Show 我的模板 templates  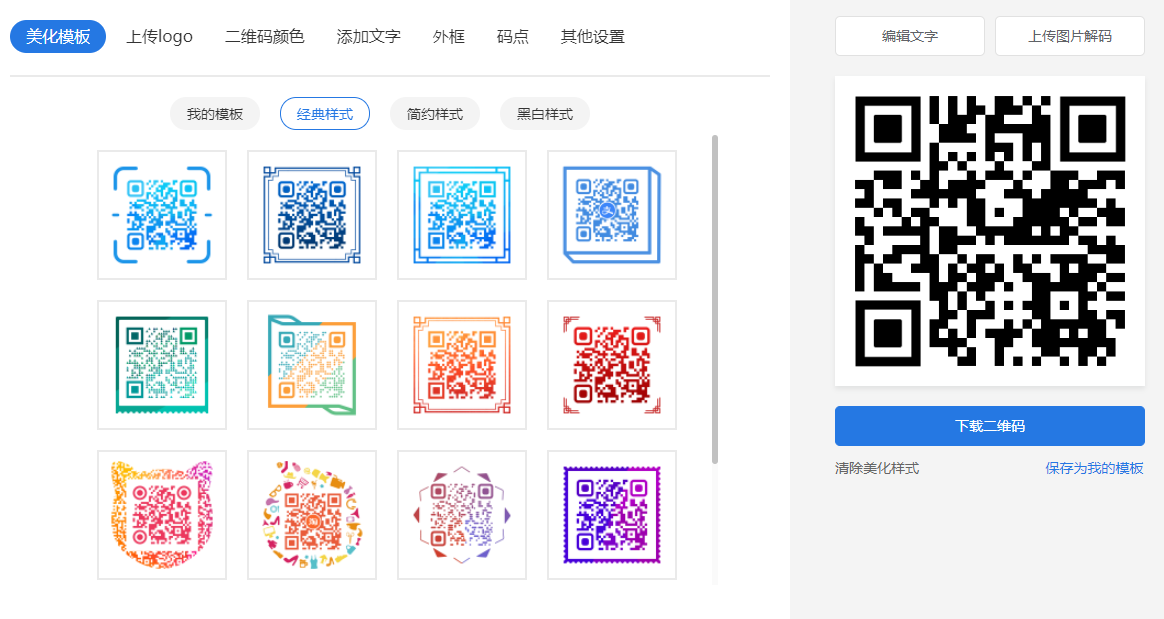pos(215,114)
